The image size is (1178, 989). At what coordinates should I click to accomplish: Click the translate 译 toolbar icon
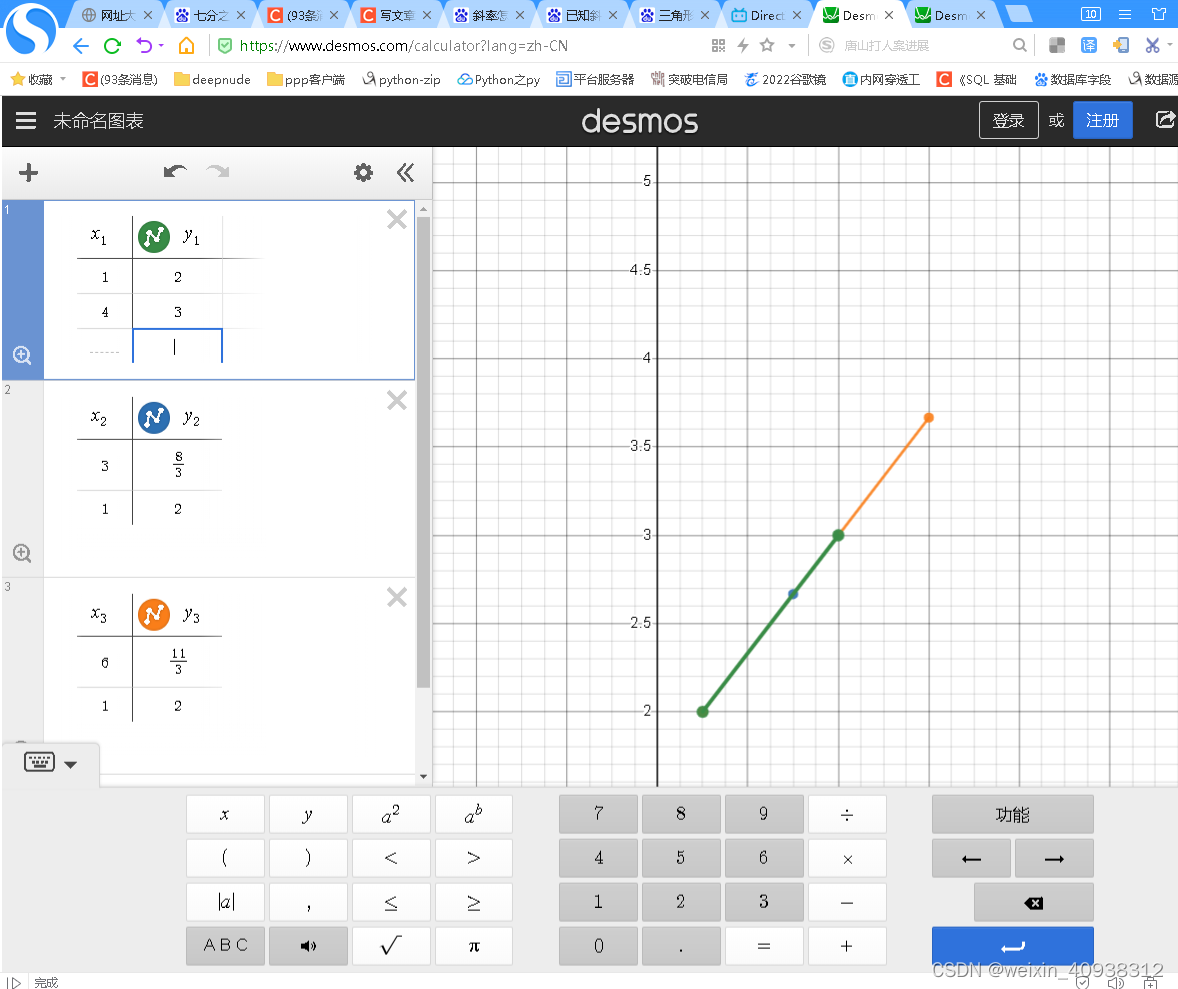[1089, 46]
